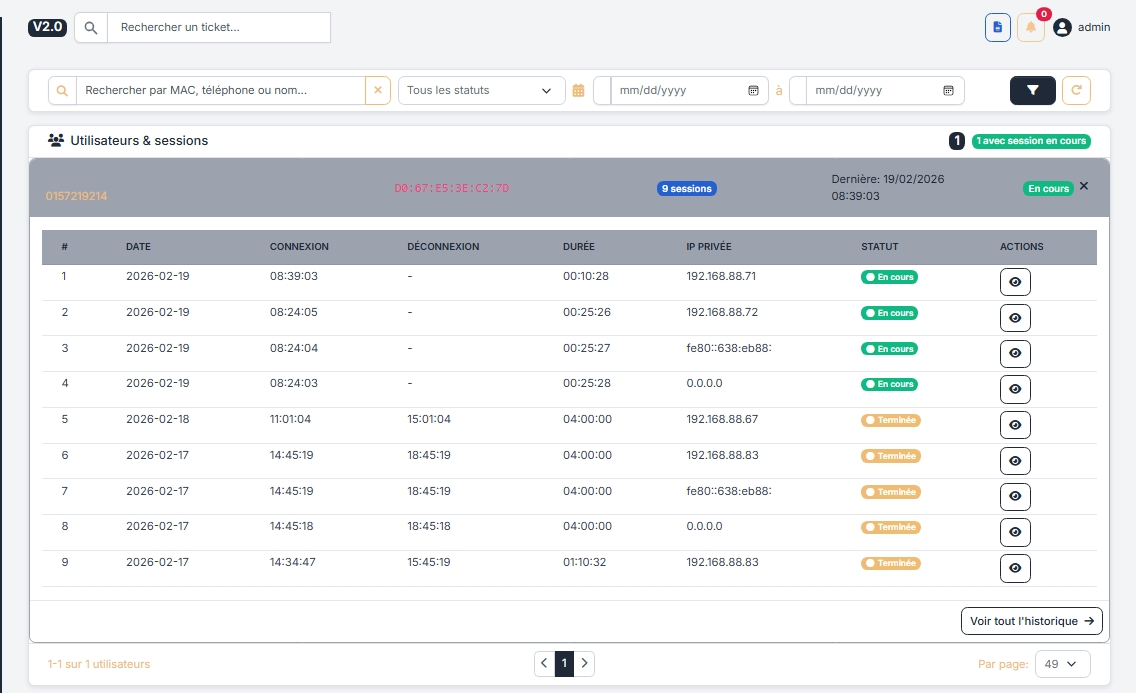The image size is (1136, 693).
Task: Select page 1 in pagination
Action: point(564,663)
